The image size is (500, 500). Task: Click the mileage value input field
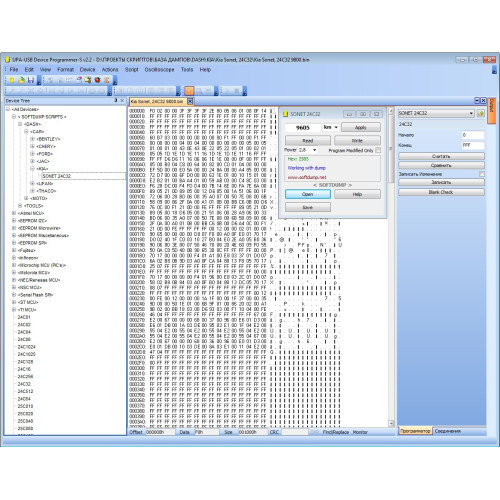click(303, 128)
